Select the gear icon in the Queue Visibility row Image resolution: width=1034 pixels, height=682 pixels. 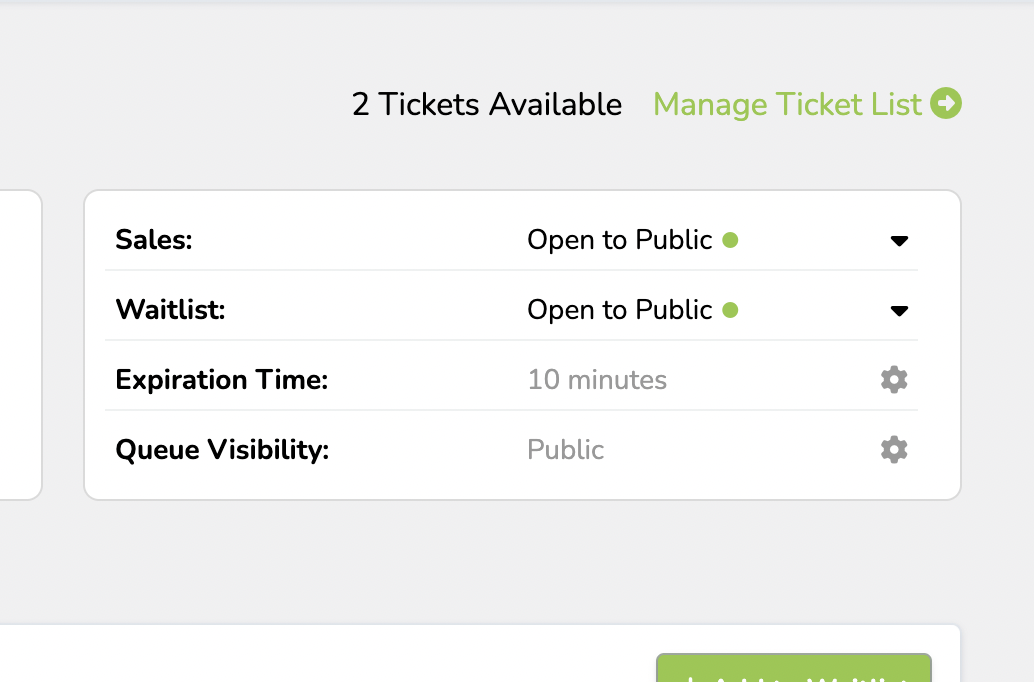pyautogui.click(x=893, y=449)
